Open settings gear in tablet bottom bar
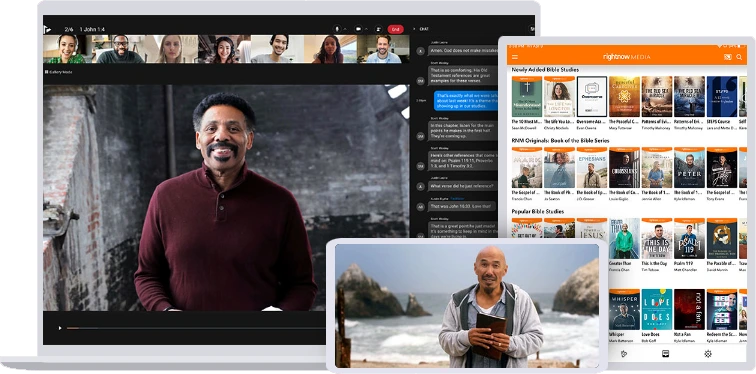The height and width of the screenshot is (374, 756). 708,354
